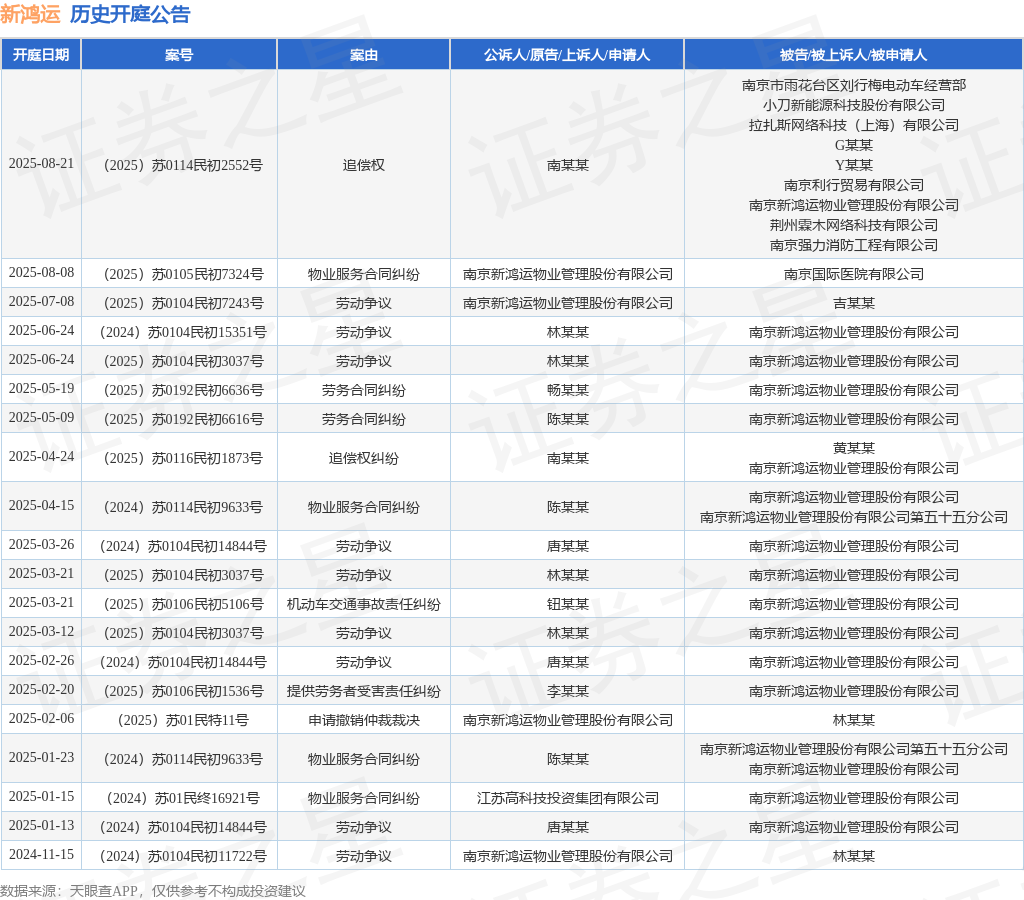
Task: Click defendant 南京强力消防工程有限公司
Action: coord(854,245)
